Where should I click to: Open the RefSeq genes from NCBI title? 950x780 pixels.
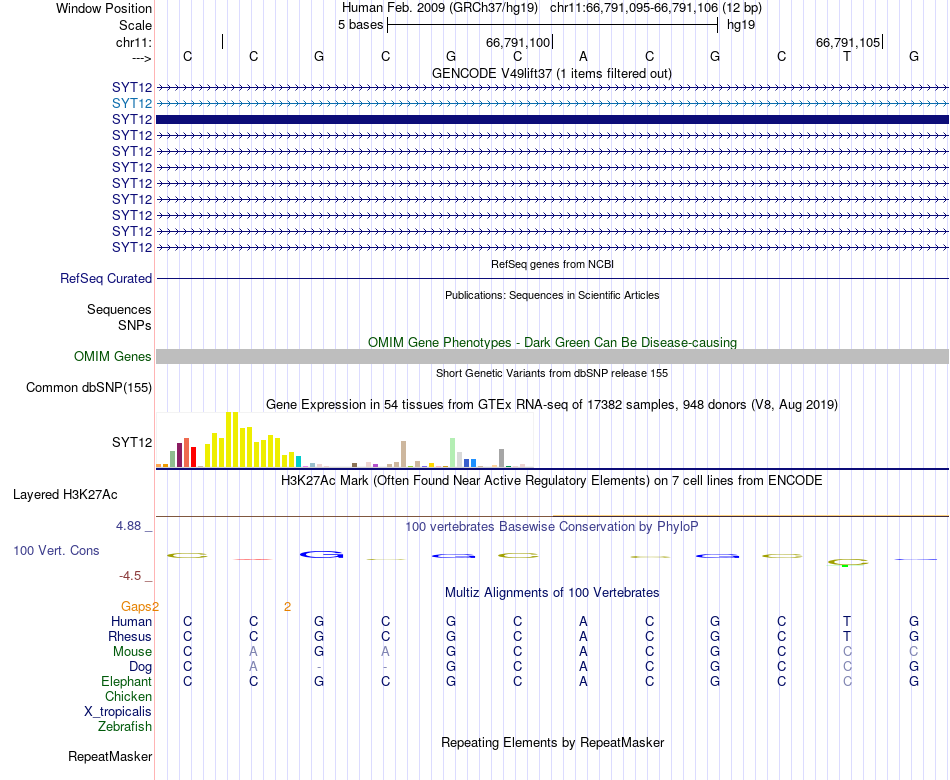552,264
